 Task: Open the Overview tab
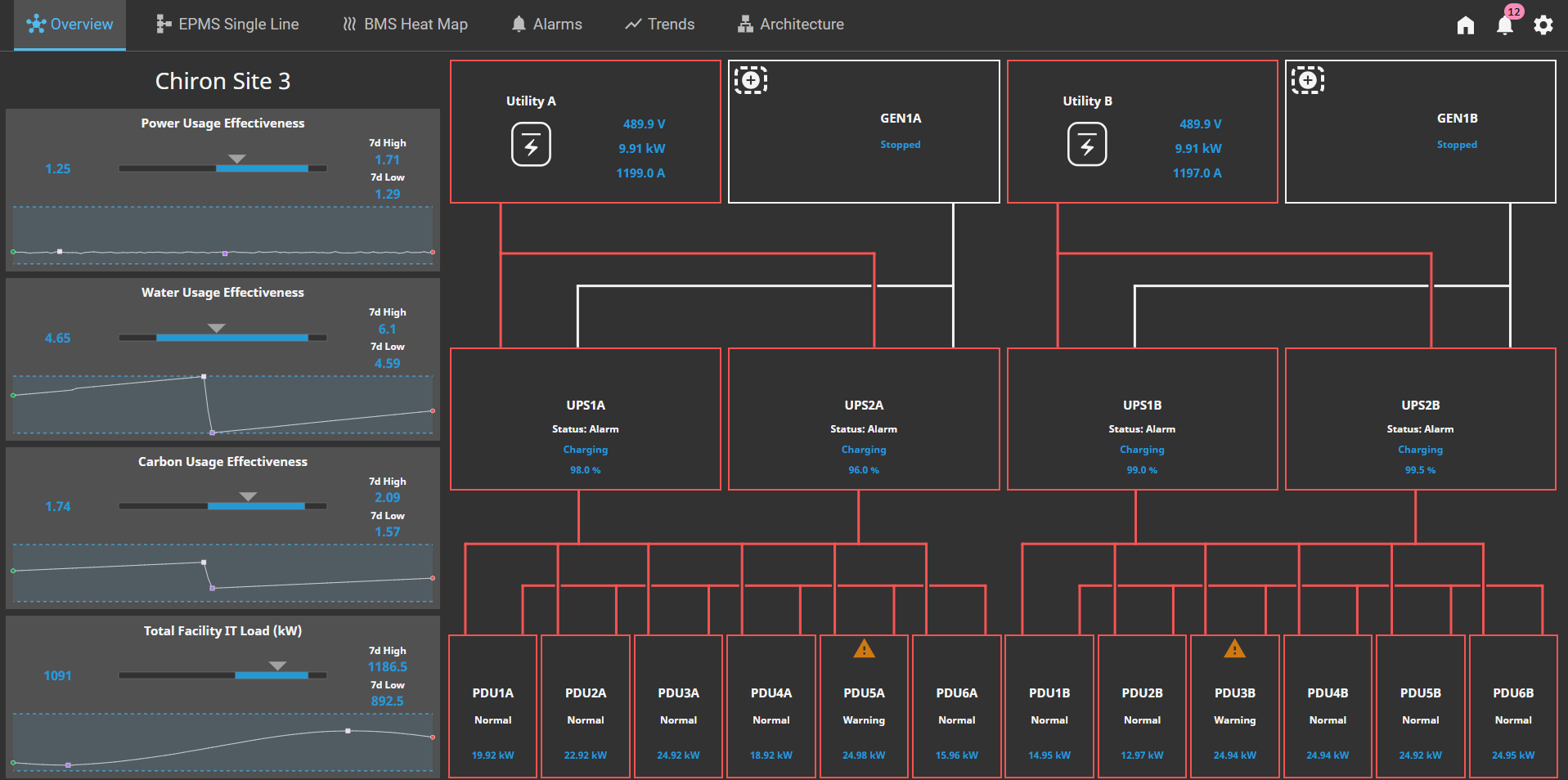(70, 25)
